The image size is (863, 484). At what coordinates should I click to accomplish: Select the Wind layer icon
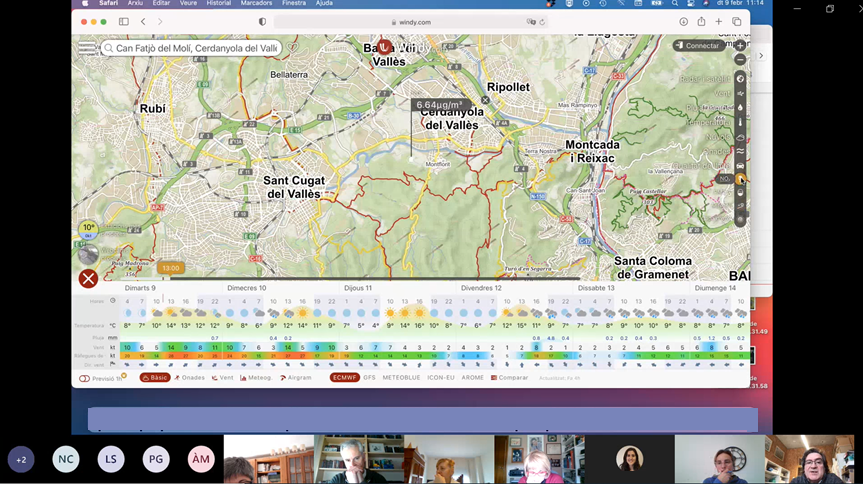[x=740, y=94]
